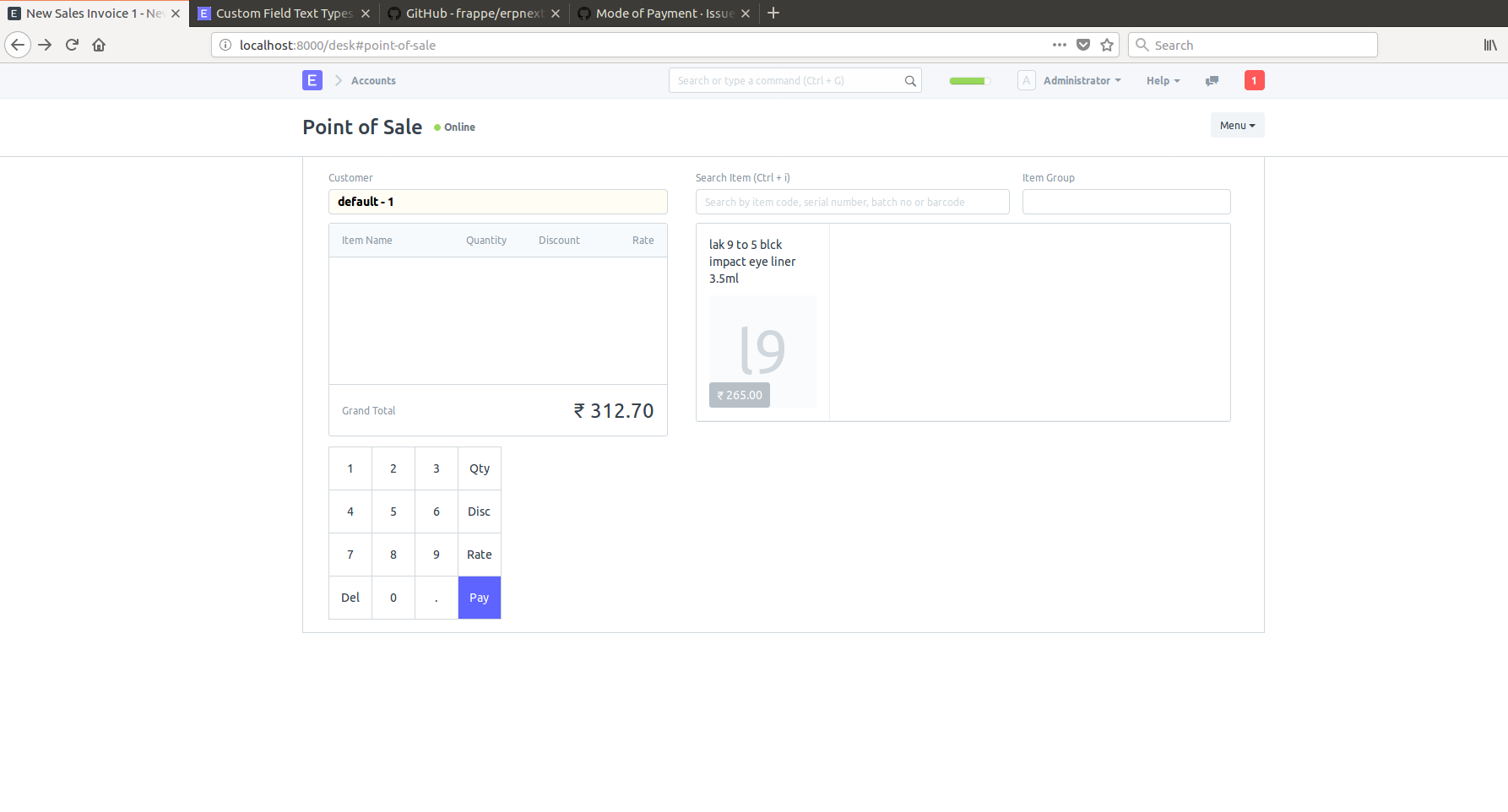Switch to the Mode of Payment tab

point(662,13)
